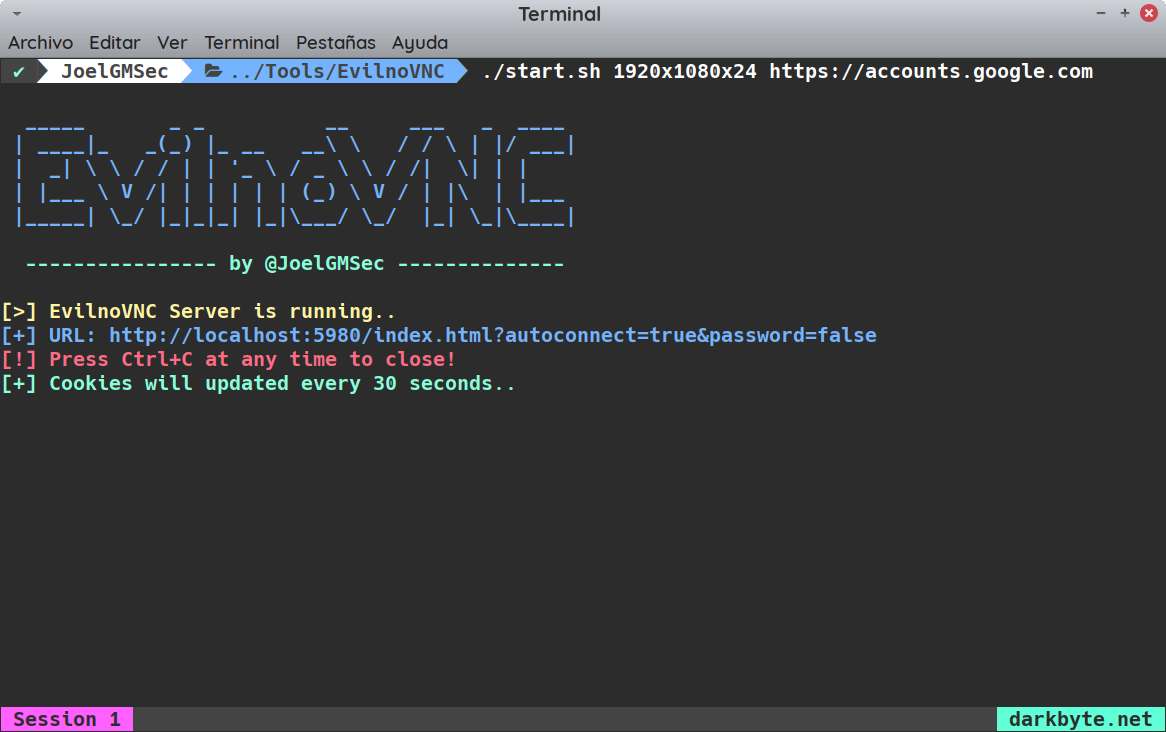Open the Ayuda menu
Screen dimensions: 1166x732
click(x=419, y=43)
